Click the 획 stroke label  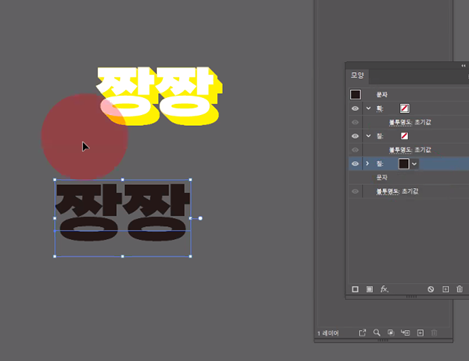(x=380, y=108)
